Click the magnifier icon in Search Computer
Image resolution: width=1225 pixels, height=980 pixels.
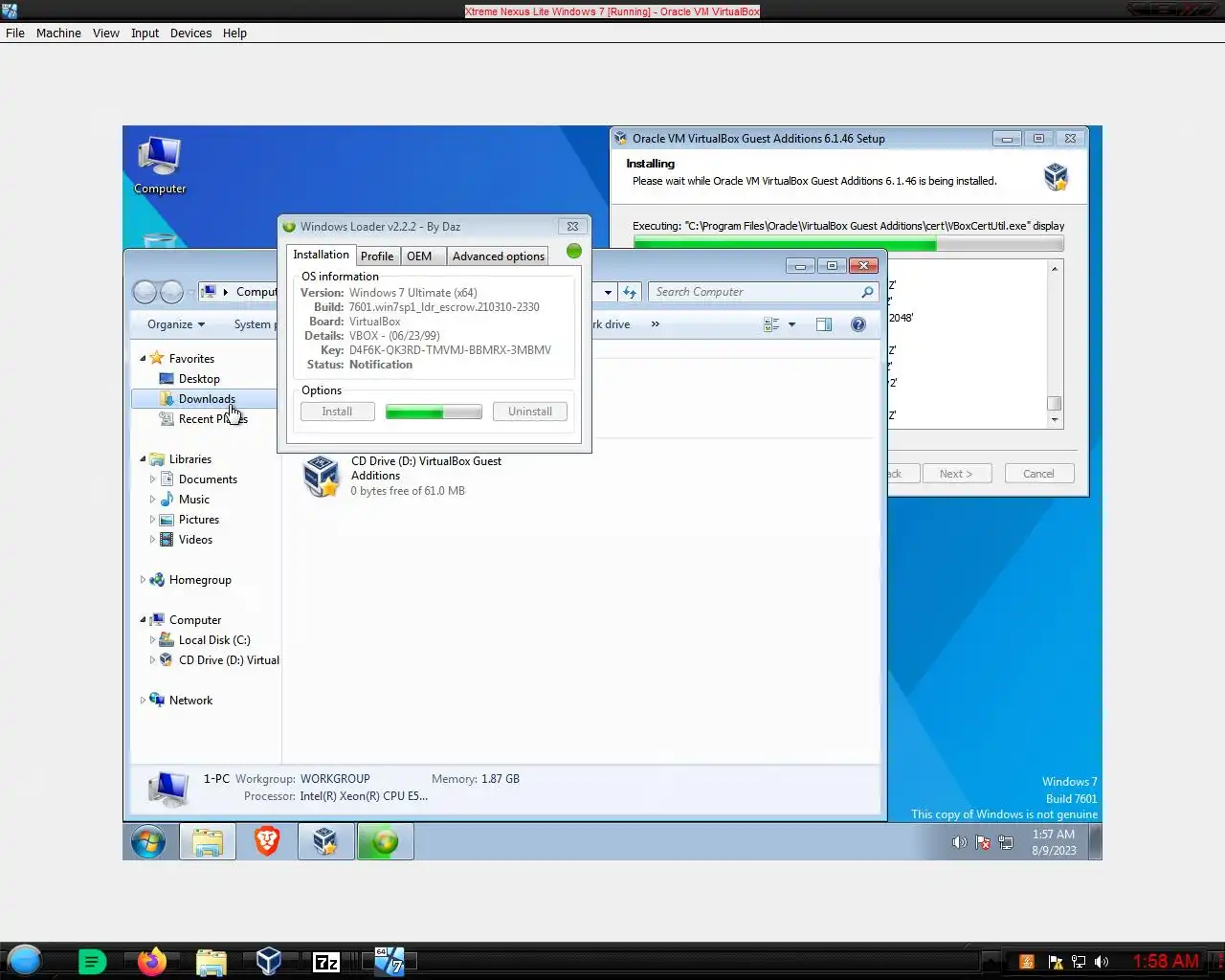[867, 292]
